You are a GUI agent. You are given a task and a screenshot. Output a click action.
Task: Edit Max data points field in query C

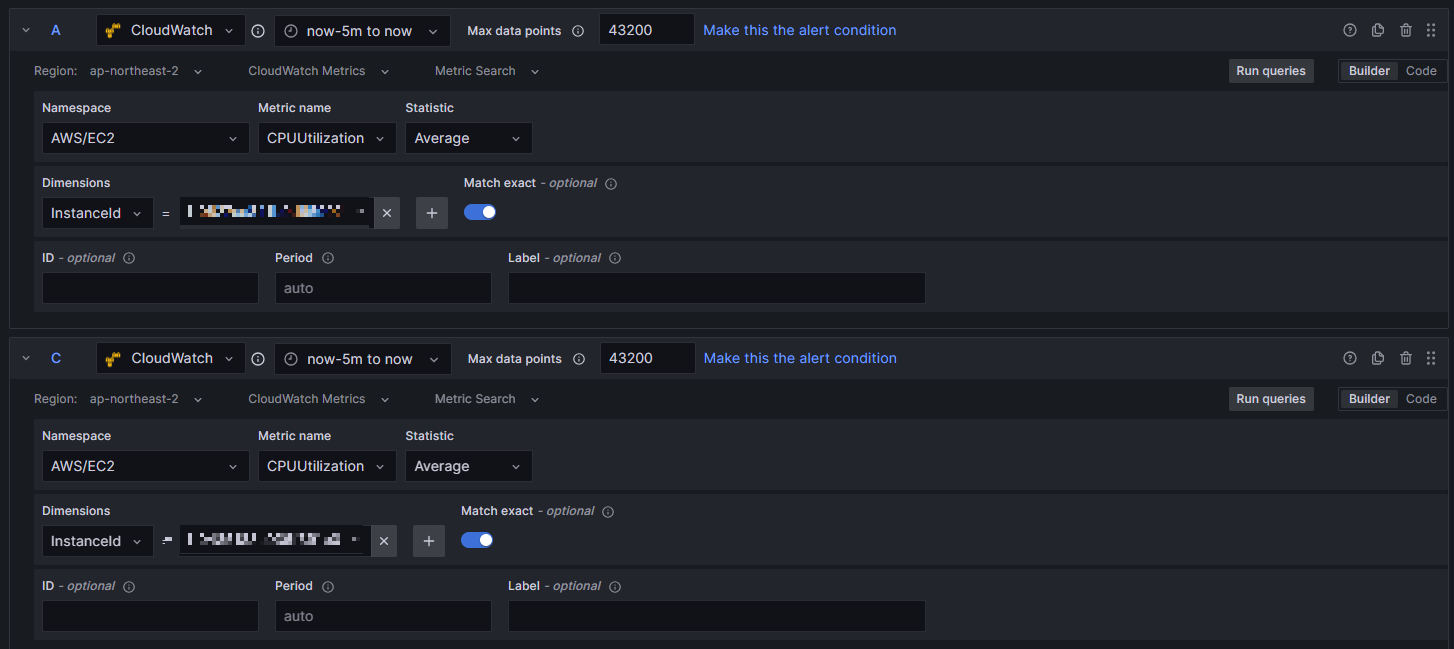click(647, 358)
